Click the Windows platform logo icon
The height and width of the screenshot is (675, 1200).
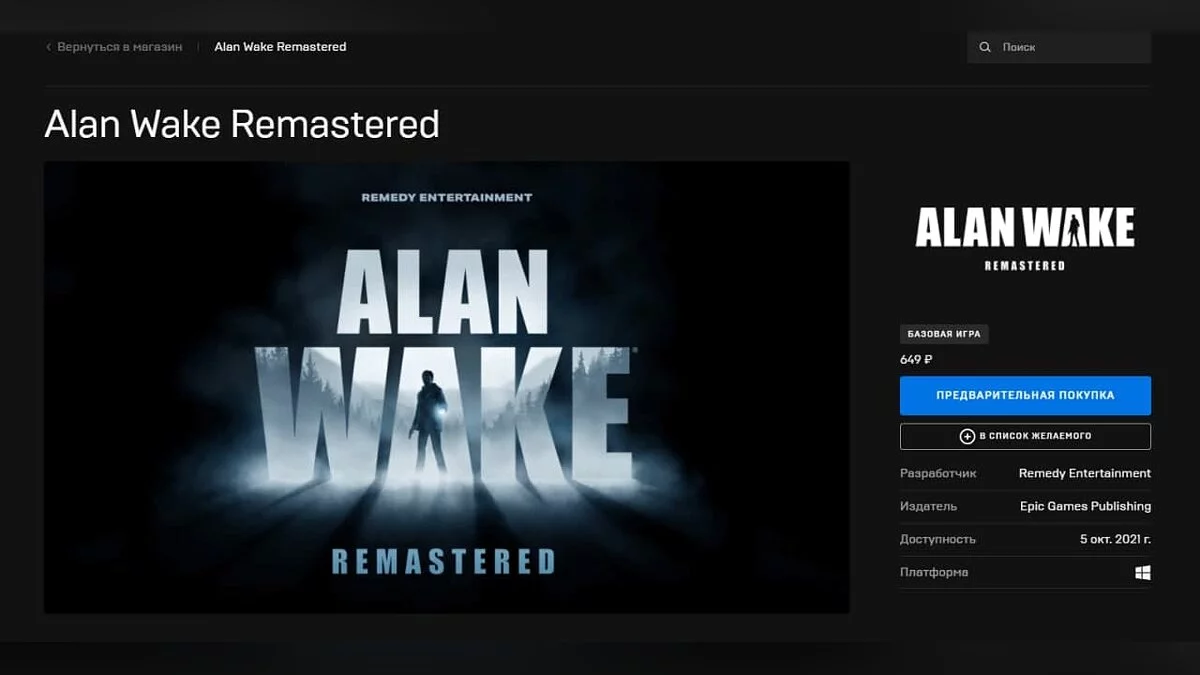click(x=1142, y=573)
